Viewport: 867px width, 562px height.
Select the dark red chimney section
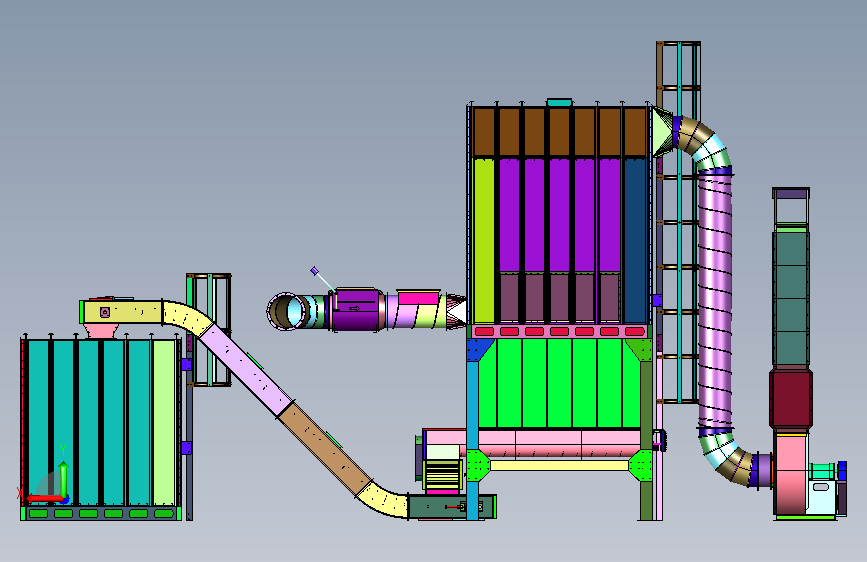tap(791, 398)
